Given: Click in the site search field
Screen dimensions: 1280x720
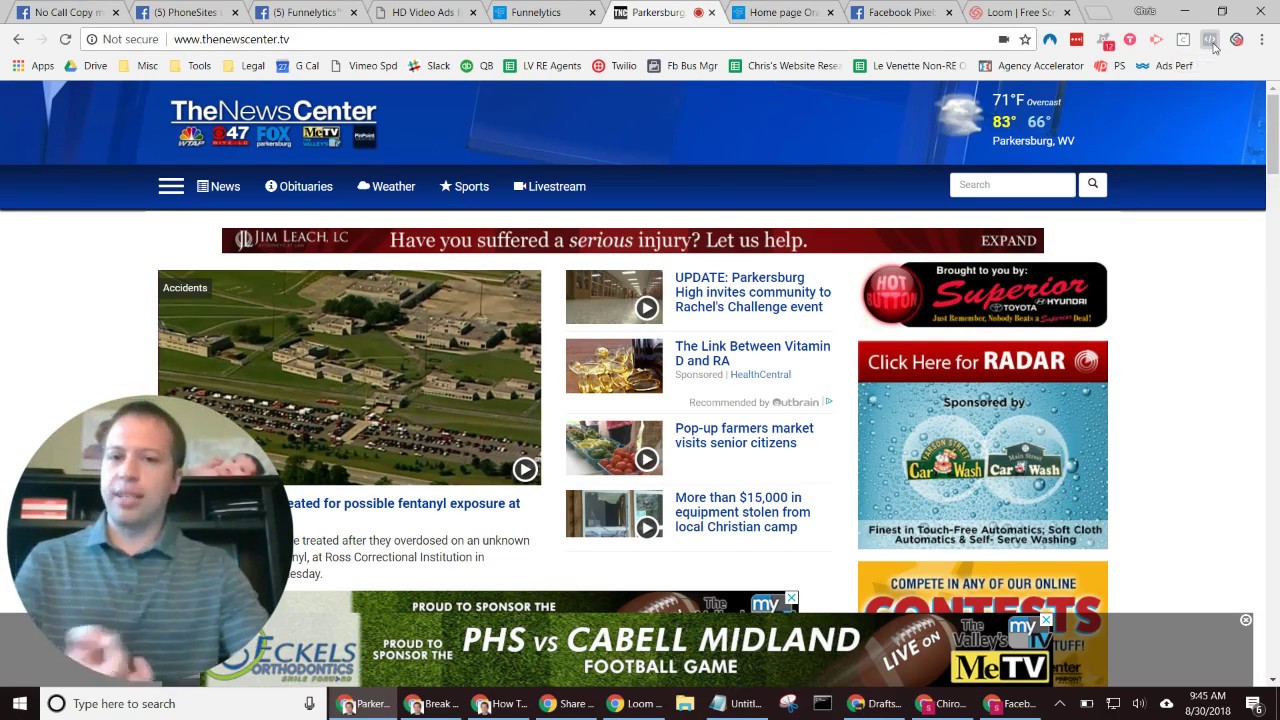Looking at the screenshot, I should pos(1012,184).
